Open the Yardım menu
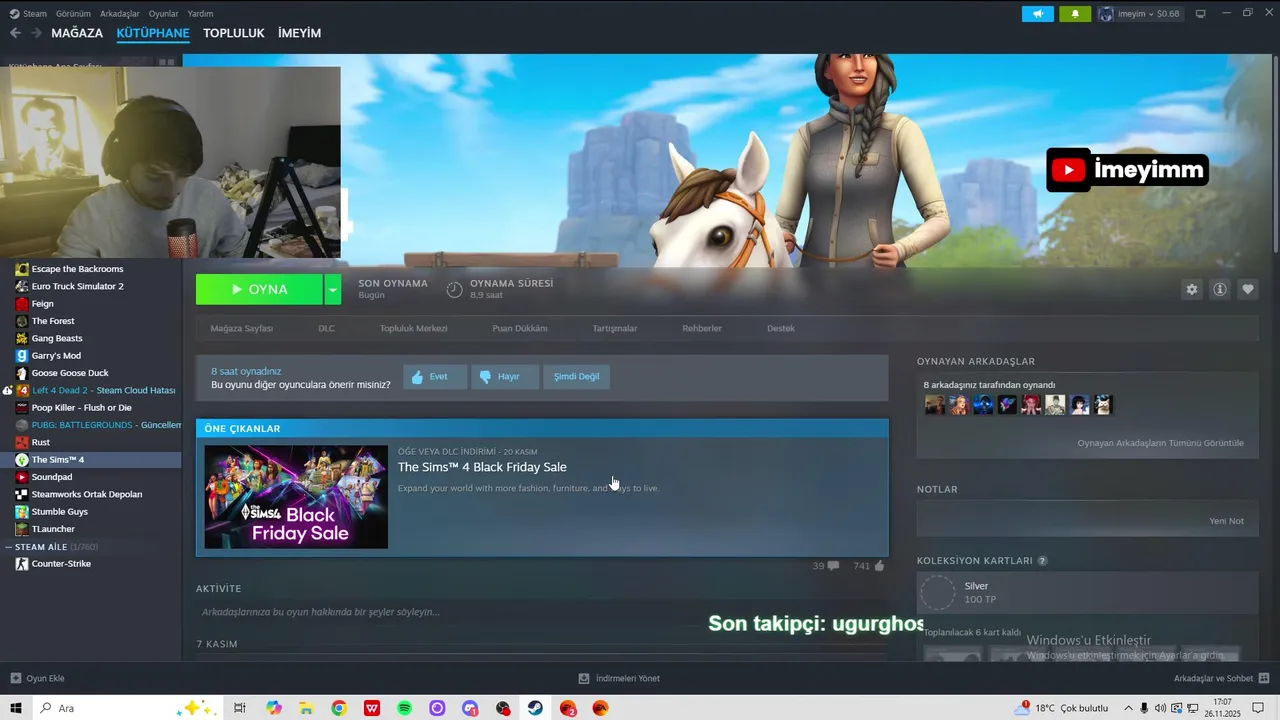Screen dimensions: 1280x720 tap(200, 14)
